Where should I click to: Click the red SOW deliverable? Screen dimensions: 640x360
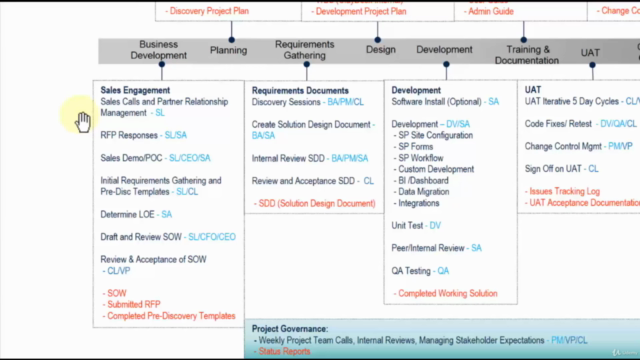click(x=114, y=293)
